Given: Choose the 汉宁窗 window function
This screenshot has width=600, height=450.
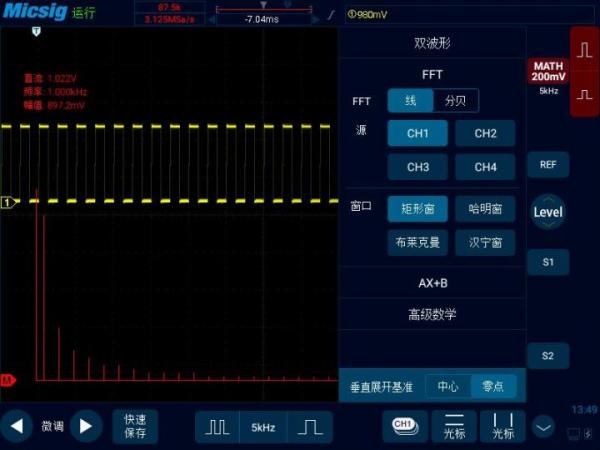Looking at the screenshot, I should pos(485,242).
